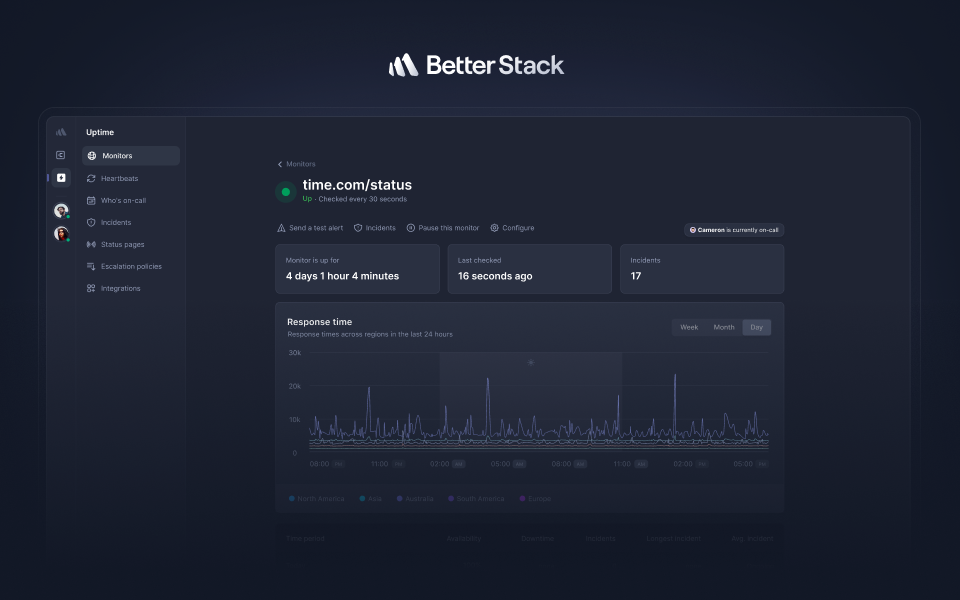Go back to Monitors via breadcrumb chevron
The height and width of the screenshot is (600, 960).
280,164
